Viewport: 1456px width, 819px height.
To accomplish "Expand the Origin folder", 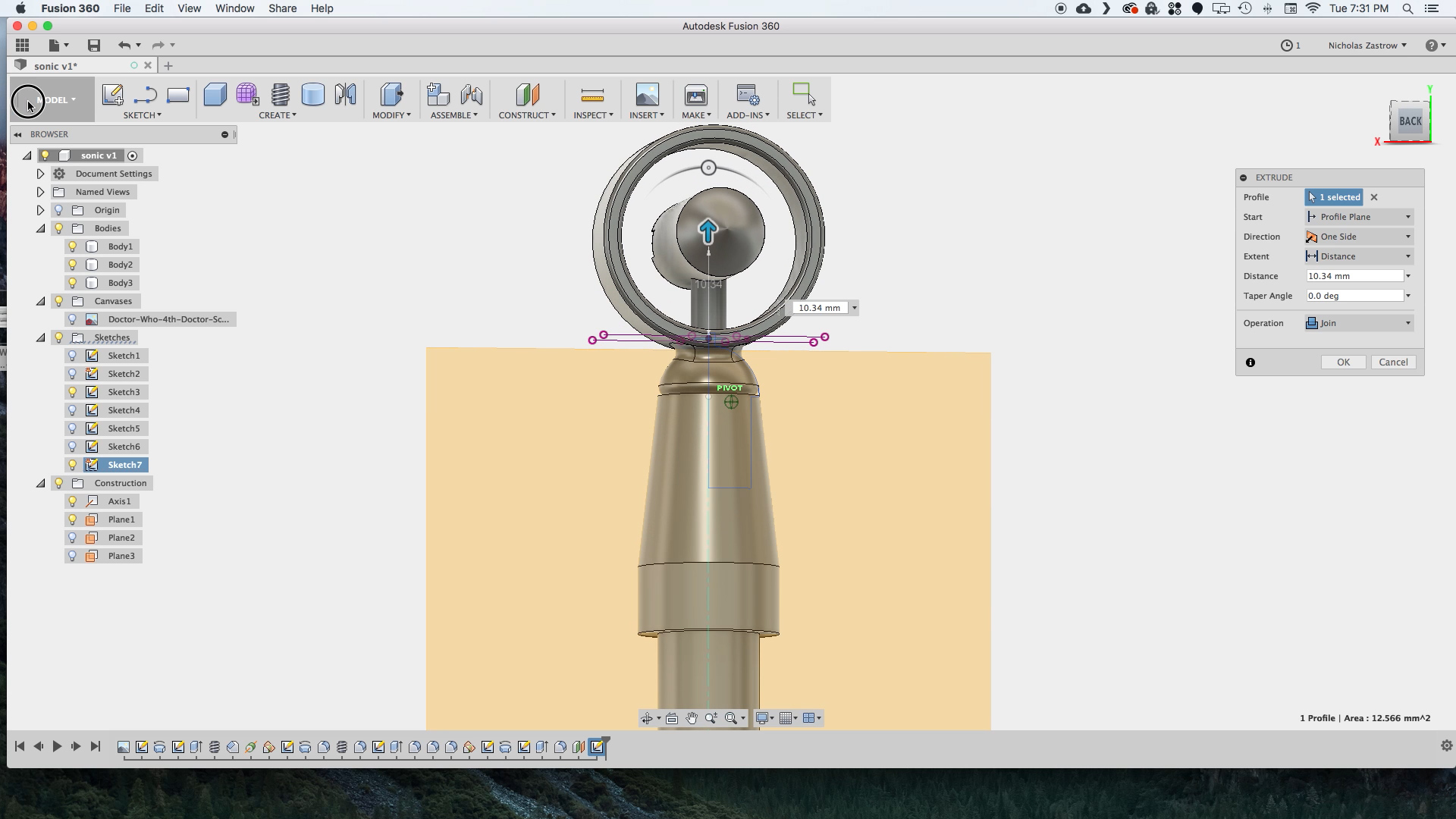I will [x=41, y=210].
